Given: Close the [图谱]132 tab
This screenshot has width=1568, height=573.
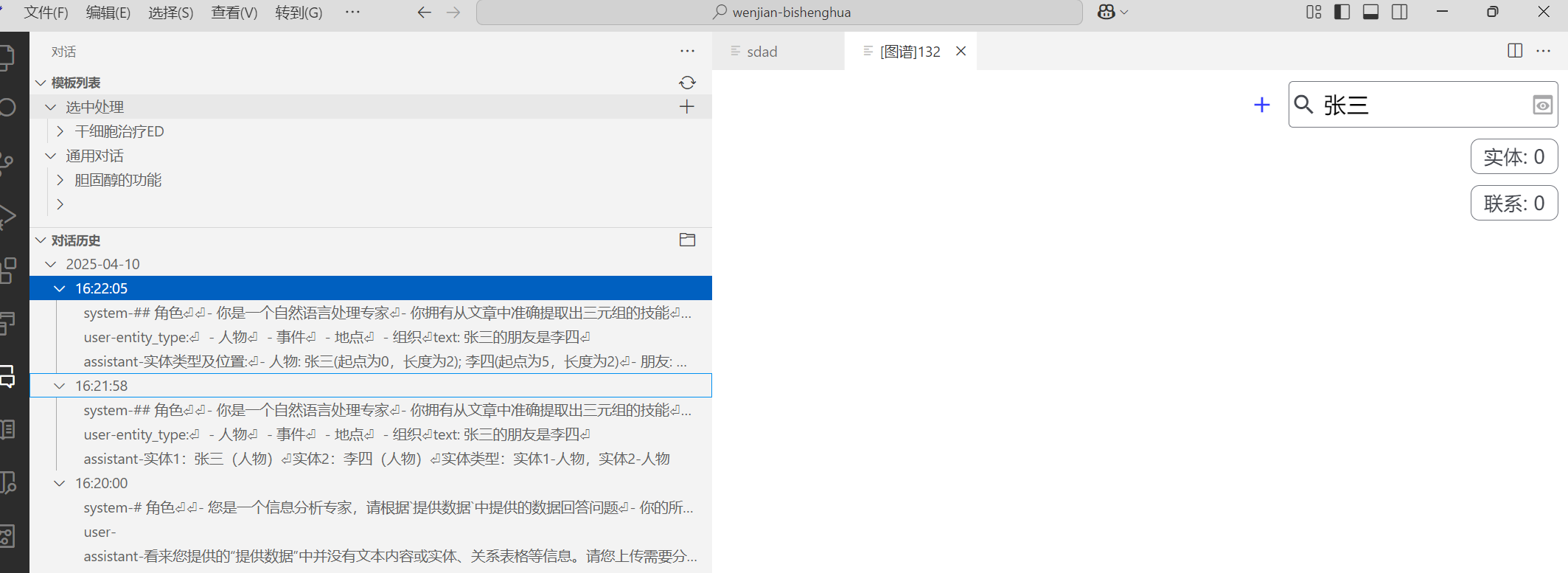Looking at the screenshot, I should (961, 51).
